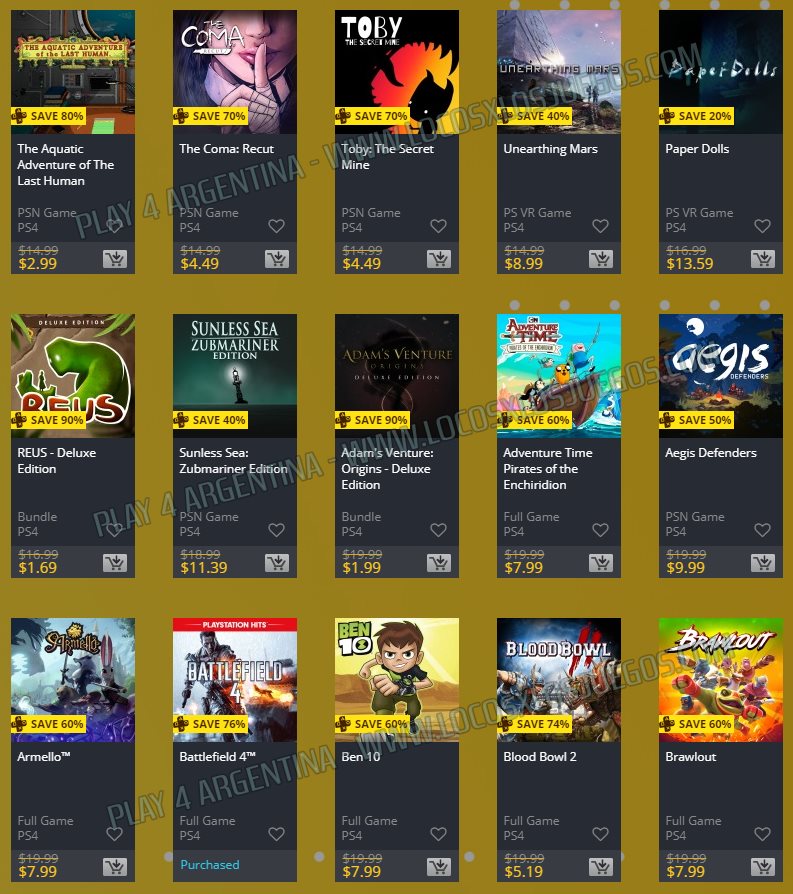This screenshot has height=894, width=793.
Task: Wishlist The Coma: Recut heart icon
Action: (276, 226)
